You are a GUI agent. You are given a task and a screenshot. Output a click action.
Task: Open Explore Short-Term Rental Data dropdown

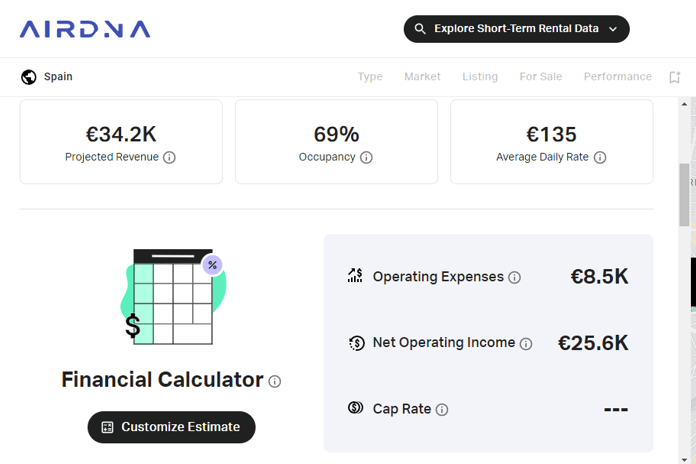(x=516, y=29)
